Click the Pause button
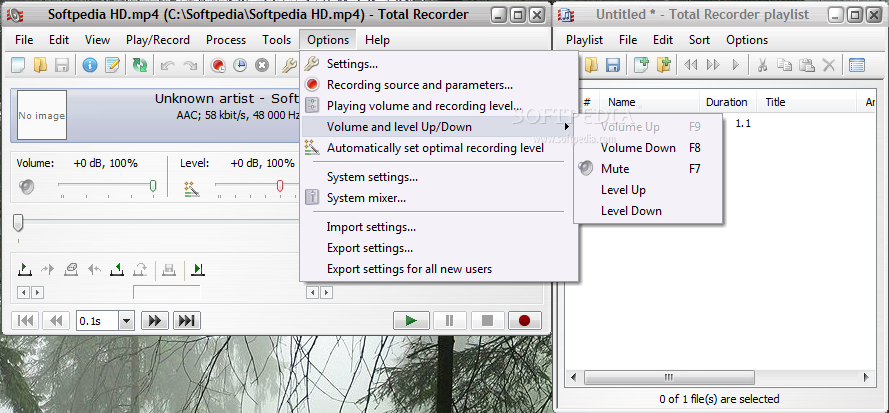 [450, 321]
